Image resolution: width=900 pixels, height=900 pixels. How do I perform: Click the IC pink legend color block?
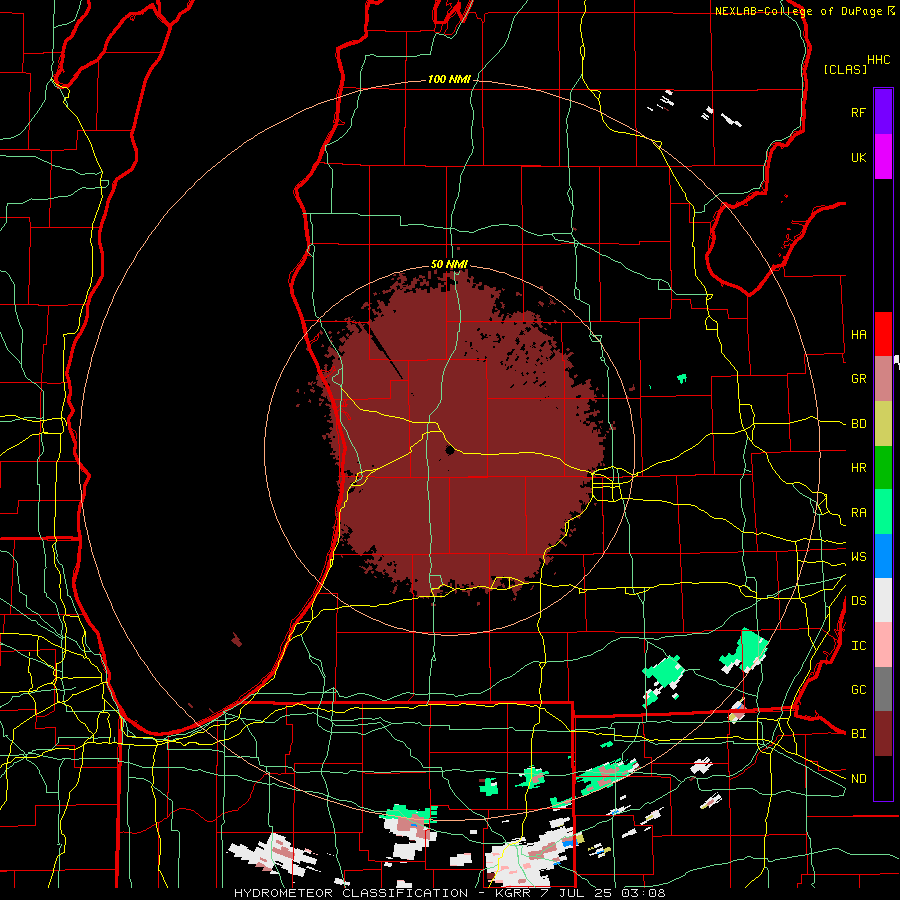(883, 645)
